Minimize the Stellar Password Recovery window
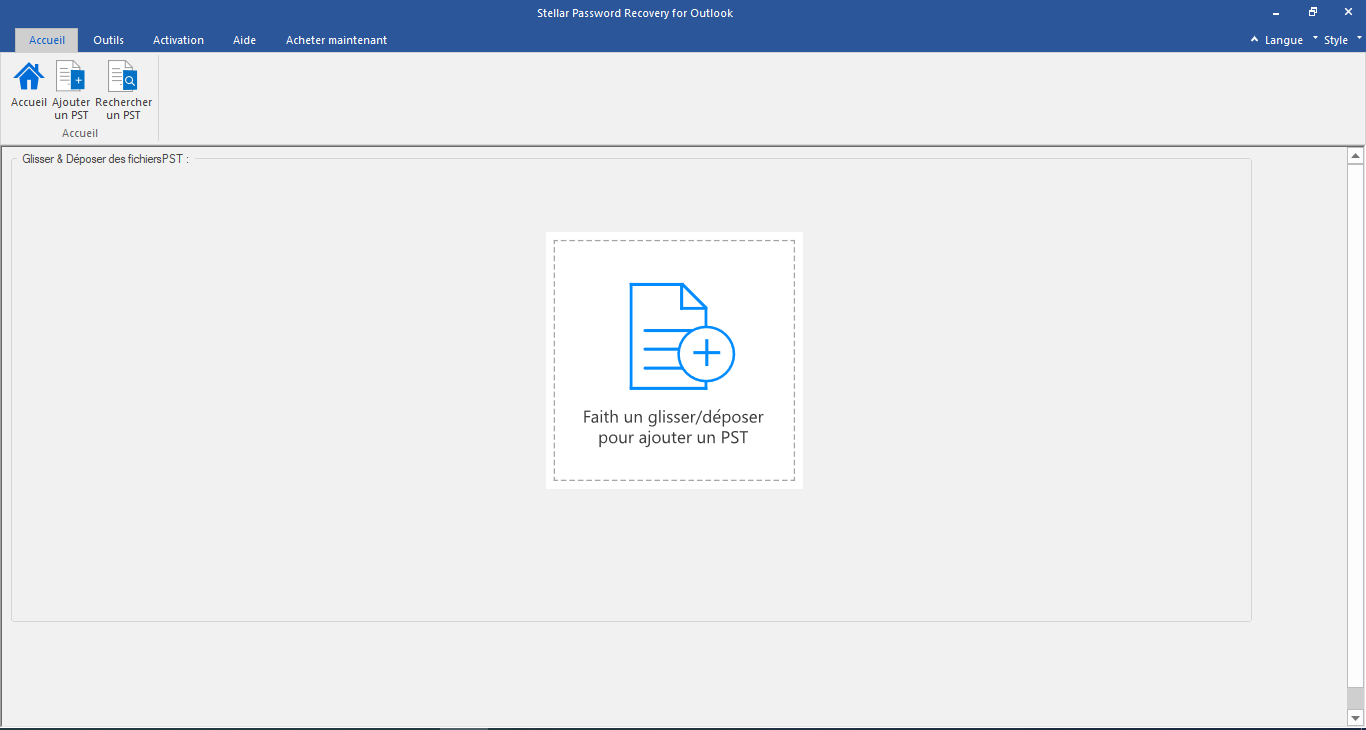The height and width of the screenshot is (730, 1366). (x=1276, y=12)
